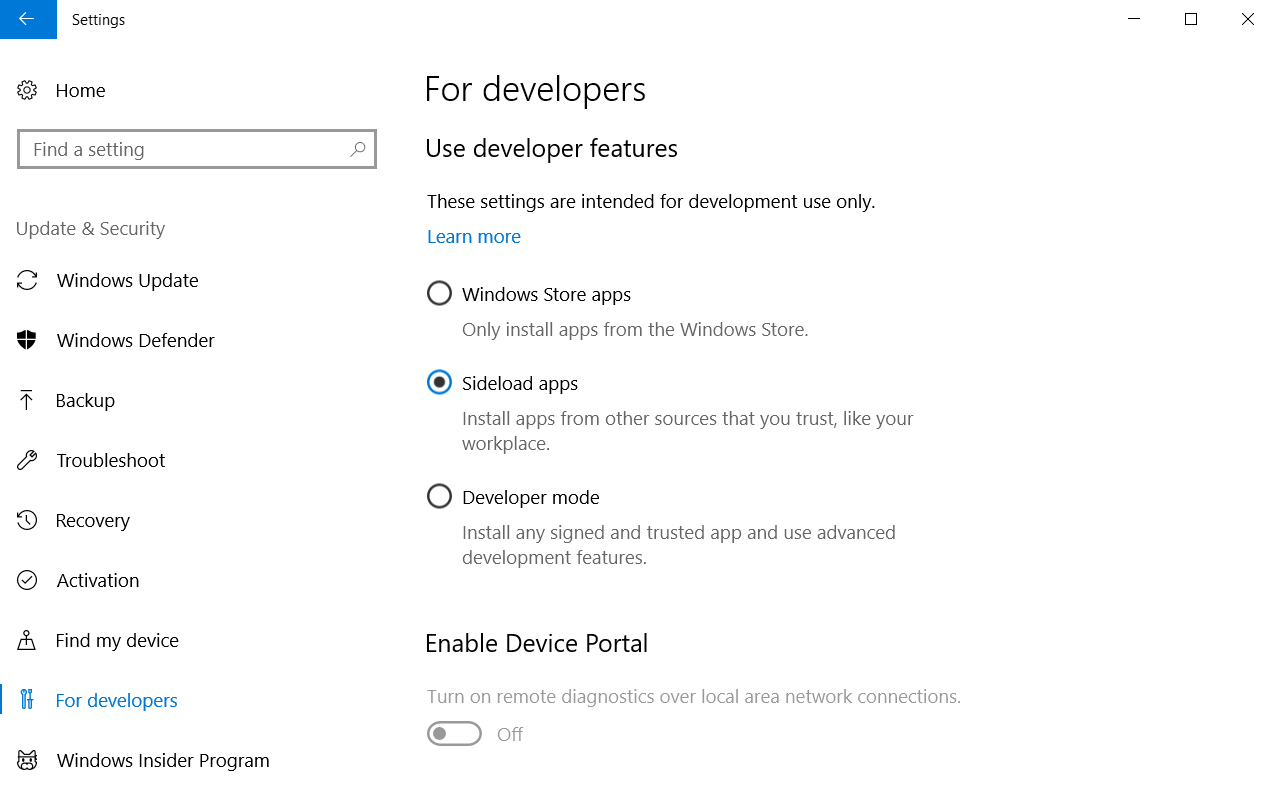This screenshot has width=1272, height=797.
Task: Click text 'Only install apps from the Windows Store.'
Action: pos(635,329)
